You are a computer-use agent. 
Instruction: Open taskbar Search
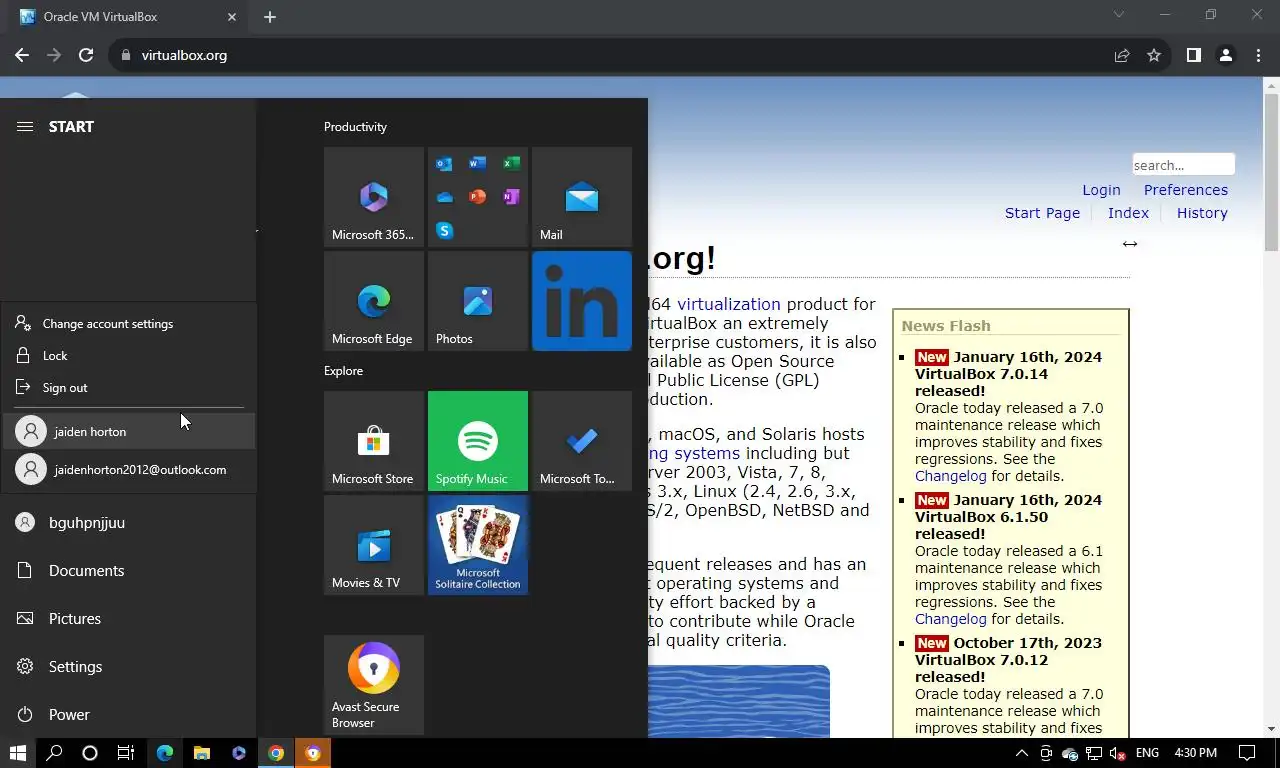[x=54, y=753]
